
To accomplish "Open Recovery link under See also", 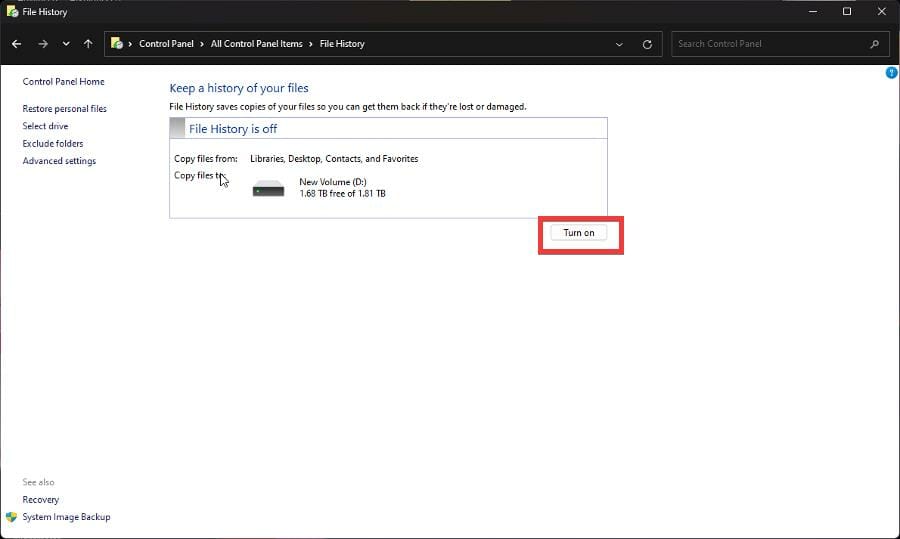I will point(40,499).
